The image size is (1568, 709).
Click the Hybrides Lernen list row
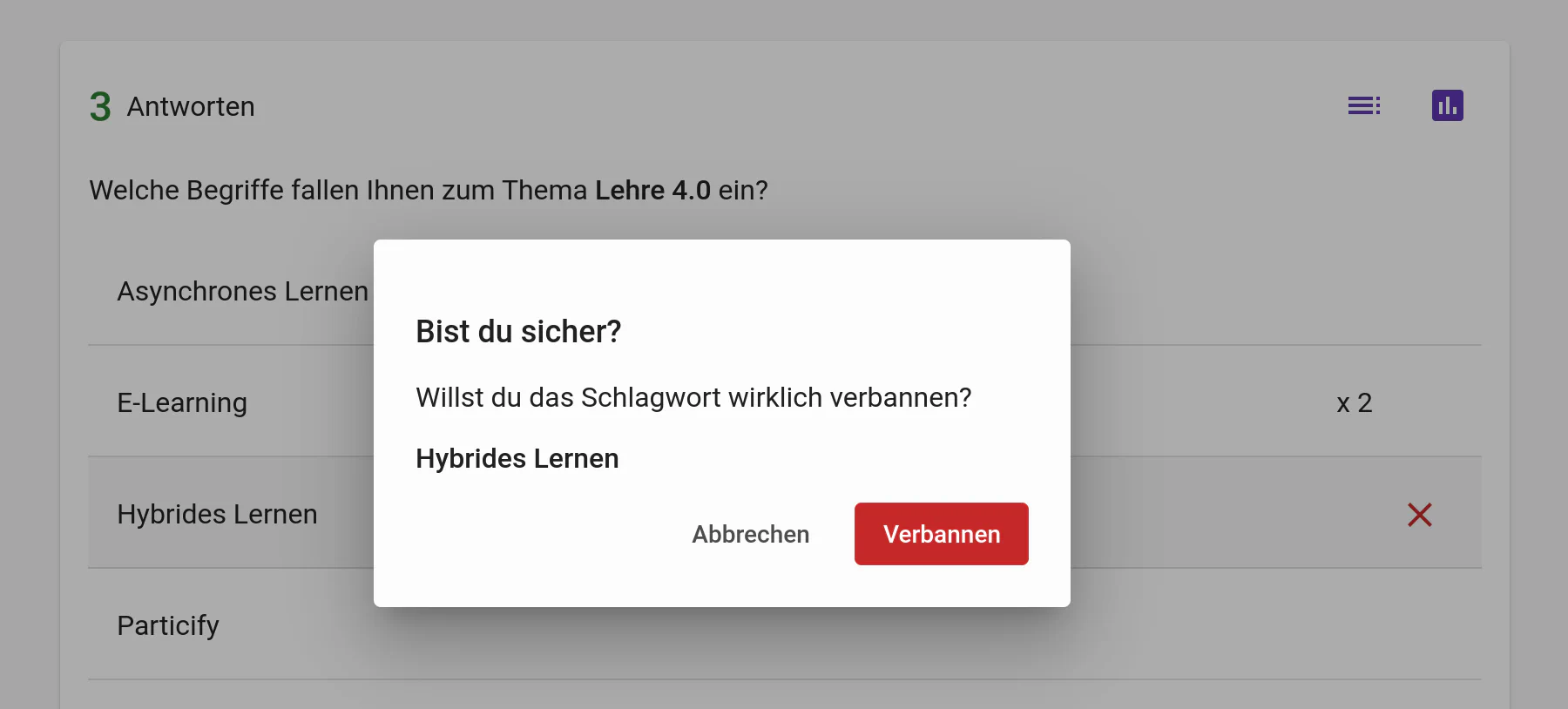pos(217,514)
